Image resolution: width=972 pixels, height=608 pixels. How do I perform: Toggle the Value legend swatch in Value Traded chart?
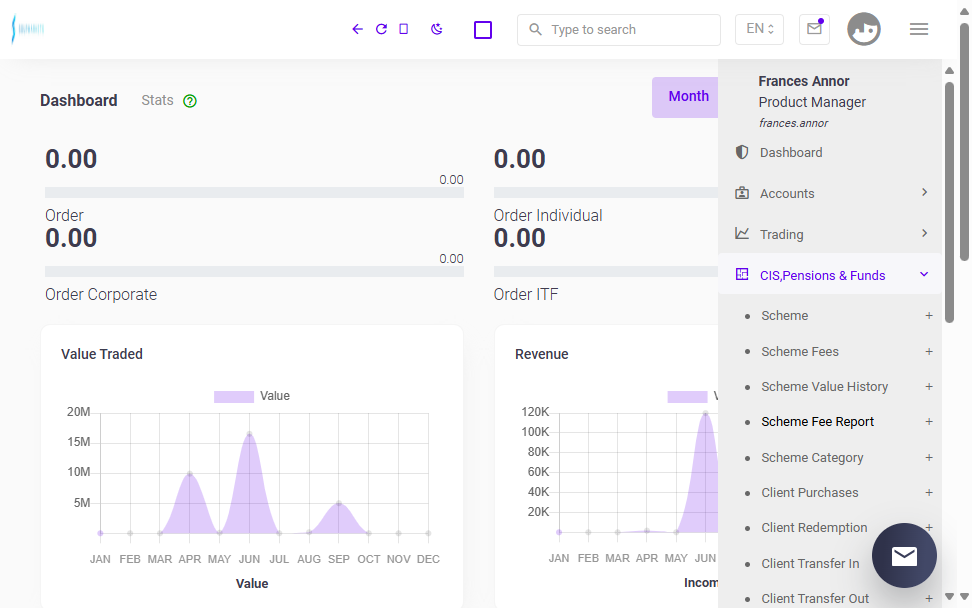[x=234, y=397]
